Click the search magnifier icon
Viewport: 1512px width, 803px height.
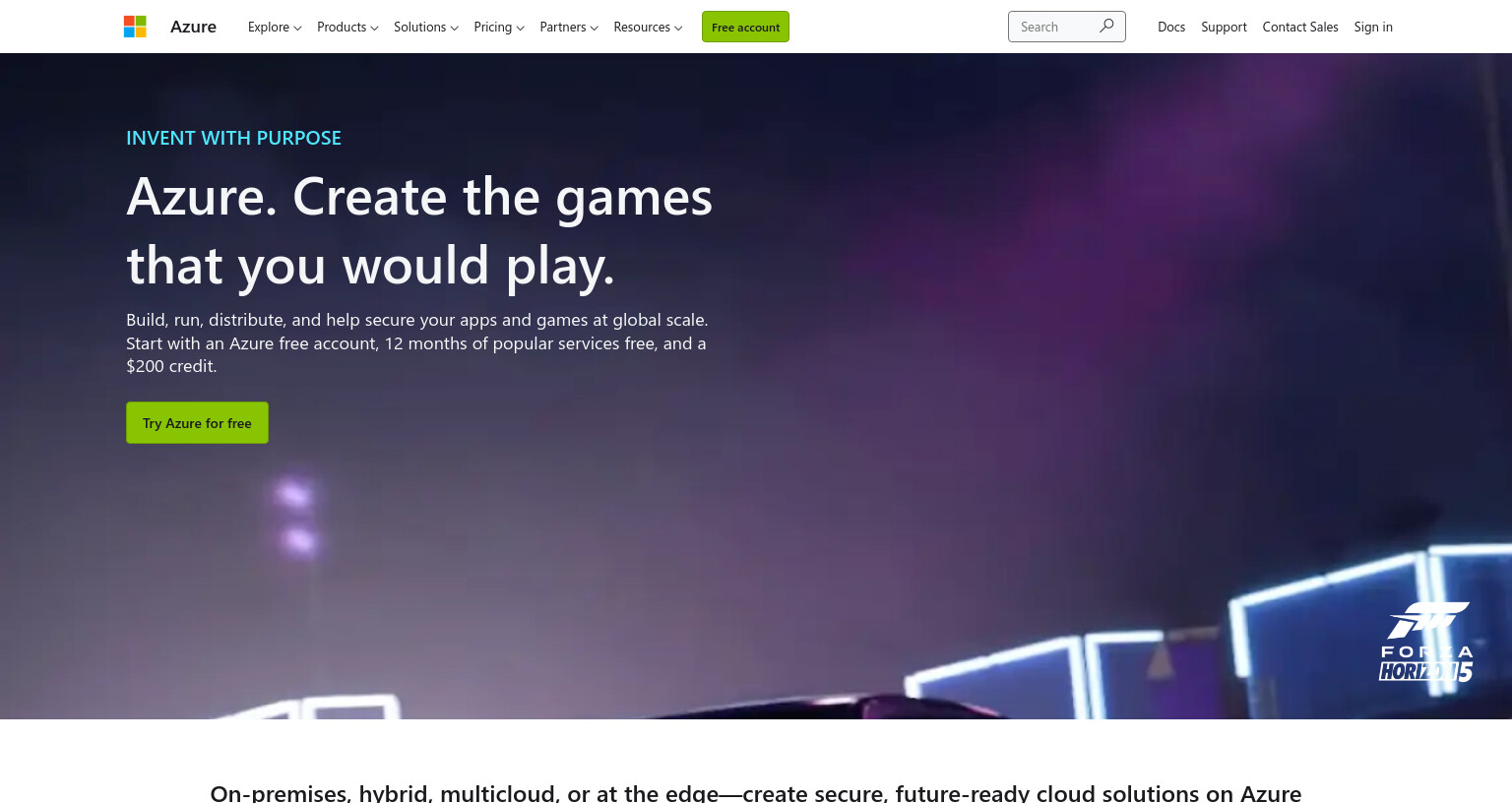pos(1106,27)
